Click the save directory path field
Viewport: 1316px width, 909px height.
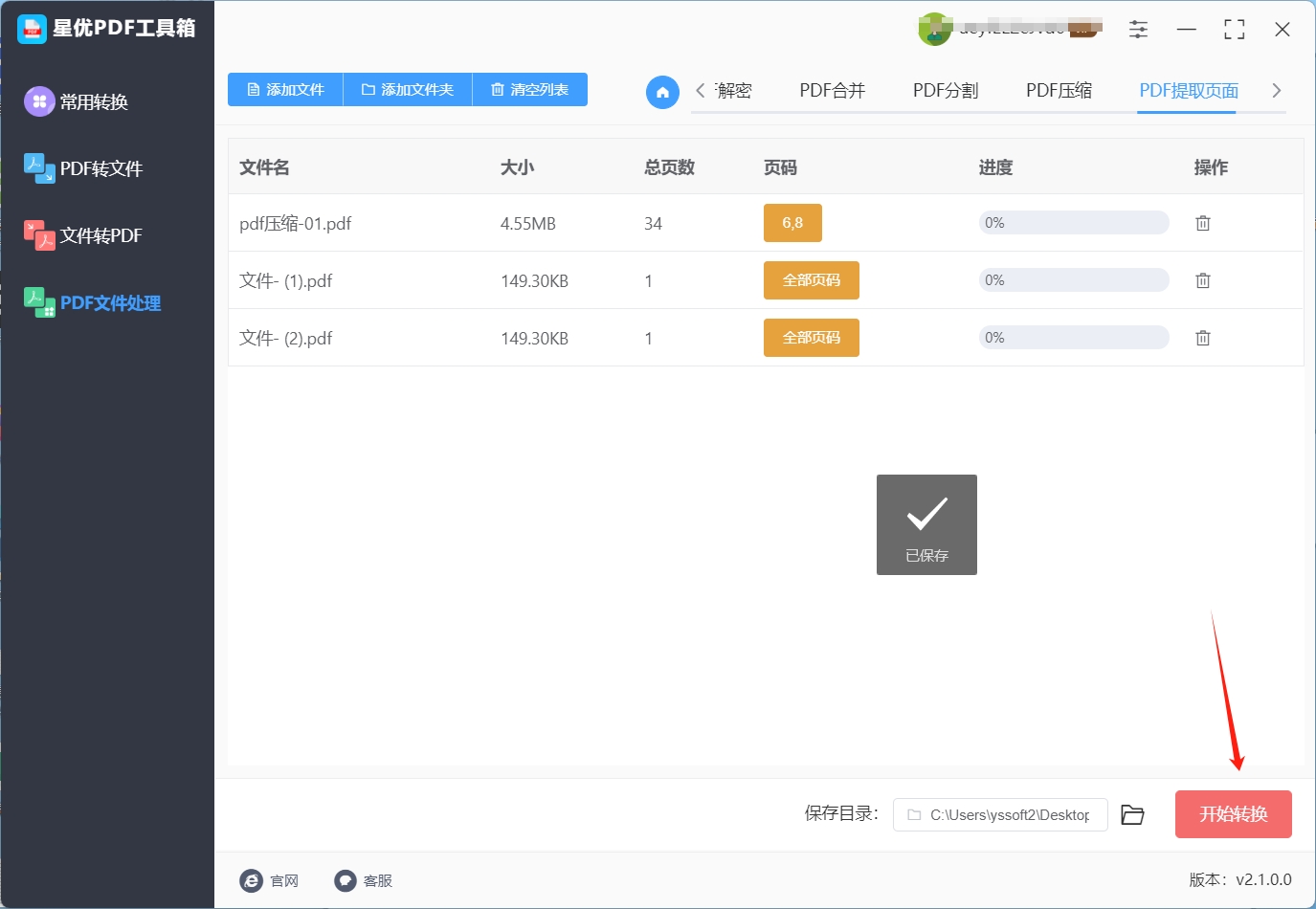[x=1000, y=814]
